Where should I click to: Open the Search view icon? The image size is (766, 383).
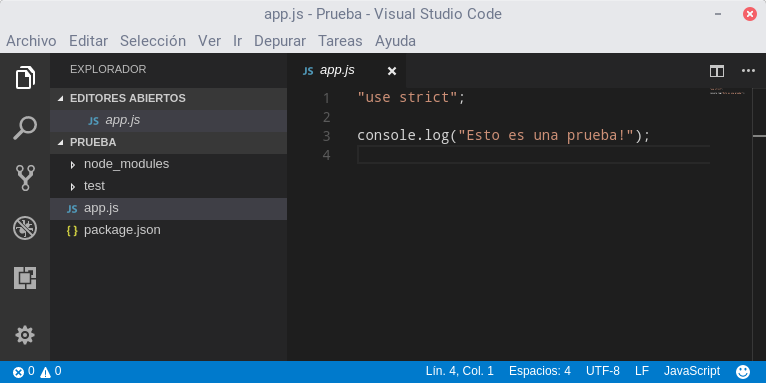[25, 128]
